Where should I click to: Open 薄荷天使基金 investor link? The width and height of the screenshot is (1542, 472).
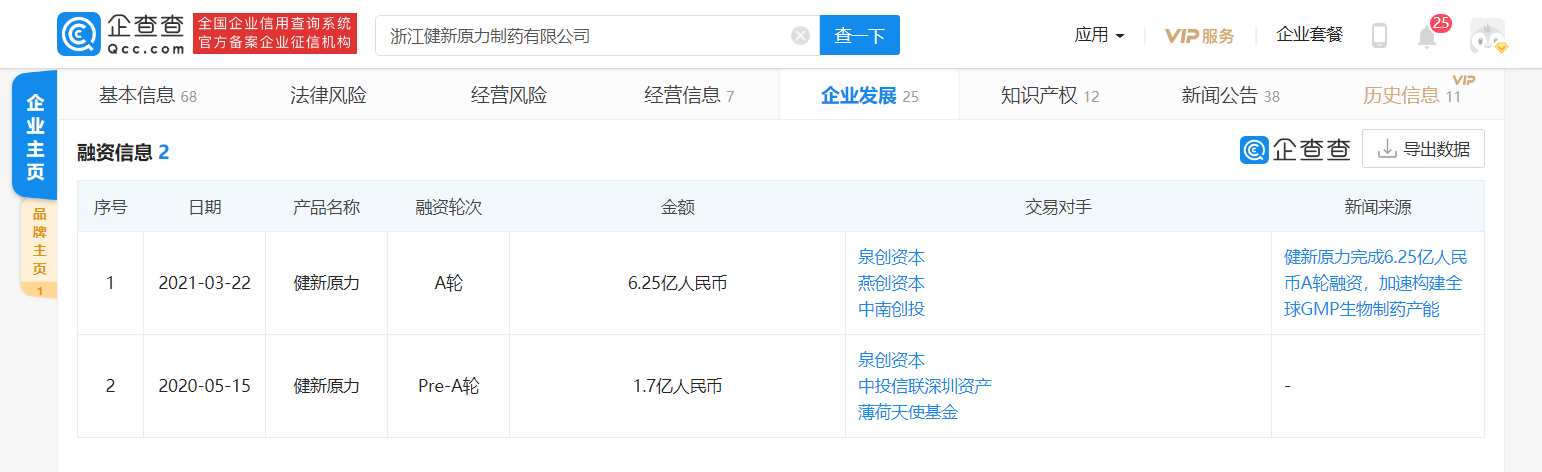(908, 412)
